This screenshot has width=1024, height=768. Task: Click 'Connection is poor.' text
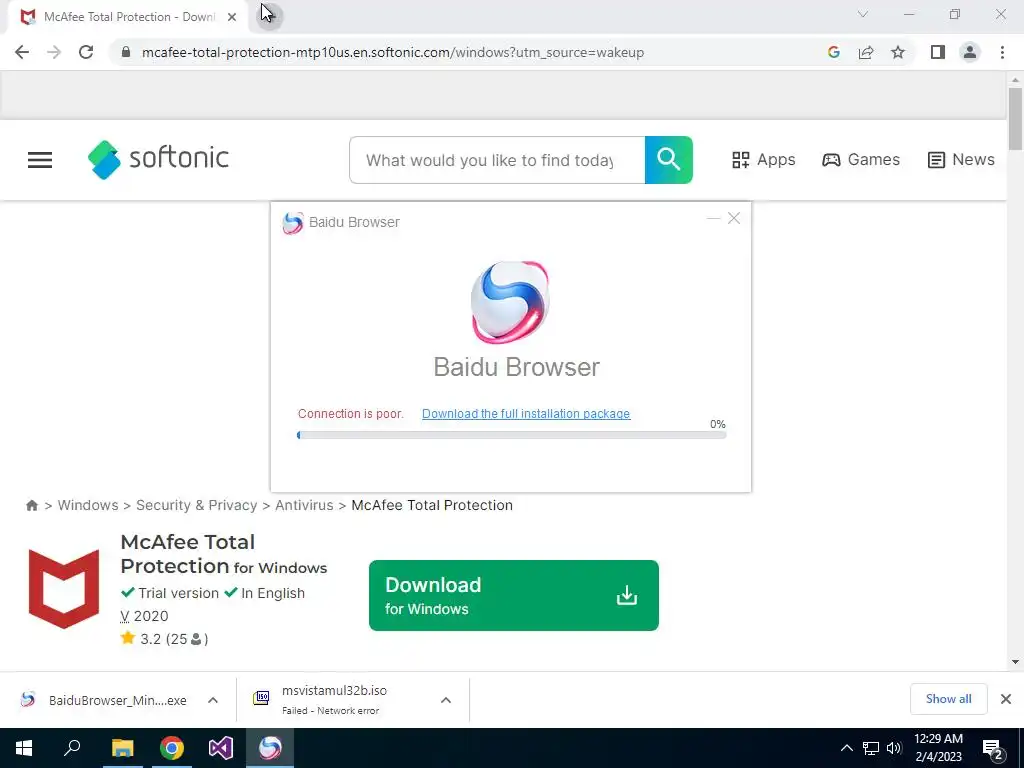[x=351, y=414]
